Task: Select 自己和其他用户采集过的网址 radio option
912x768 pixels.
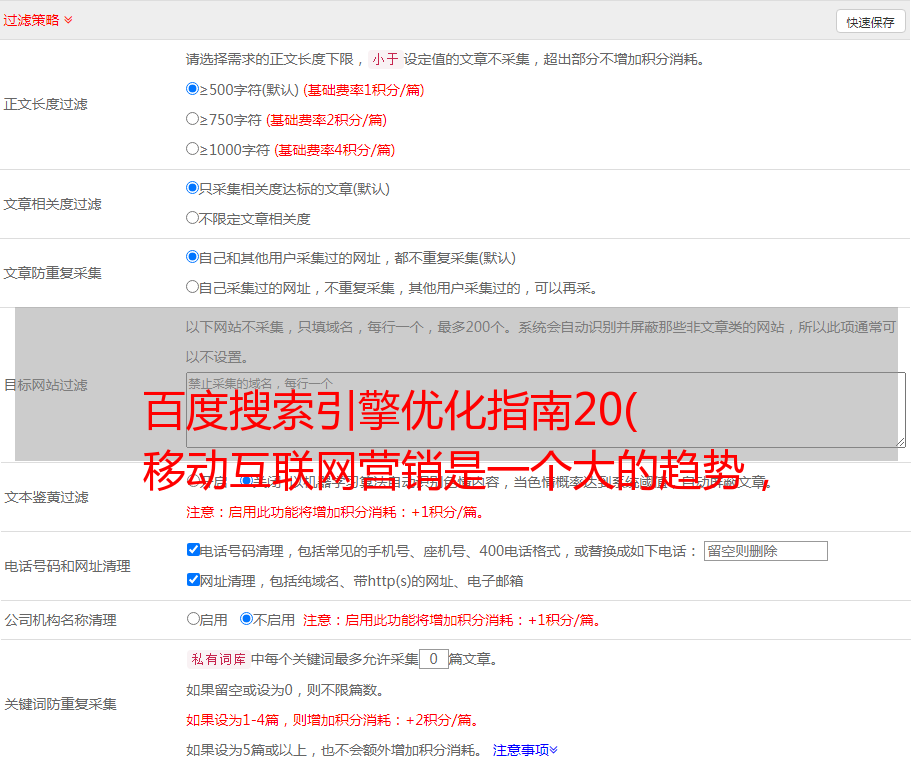Action: (x=192, y=257)
